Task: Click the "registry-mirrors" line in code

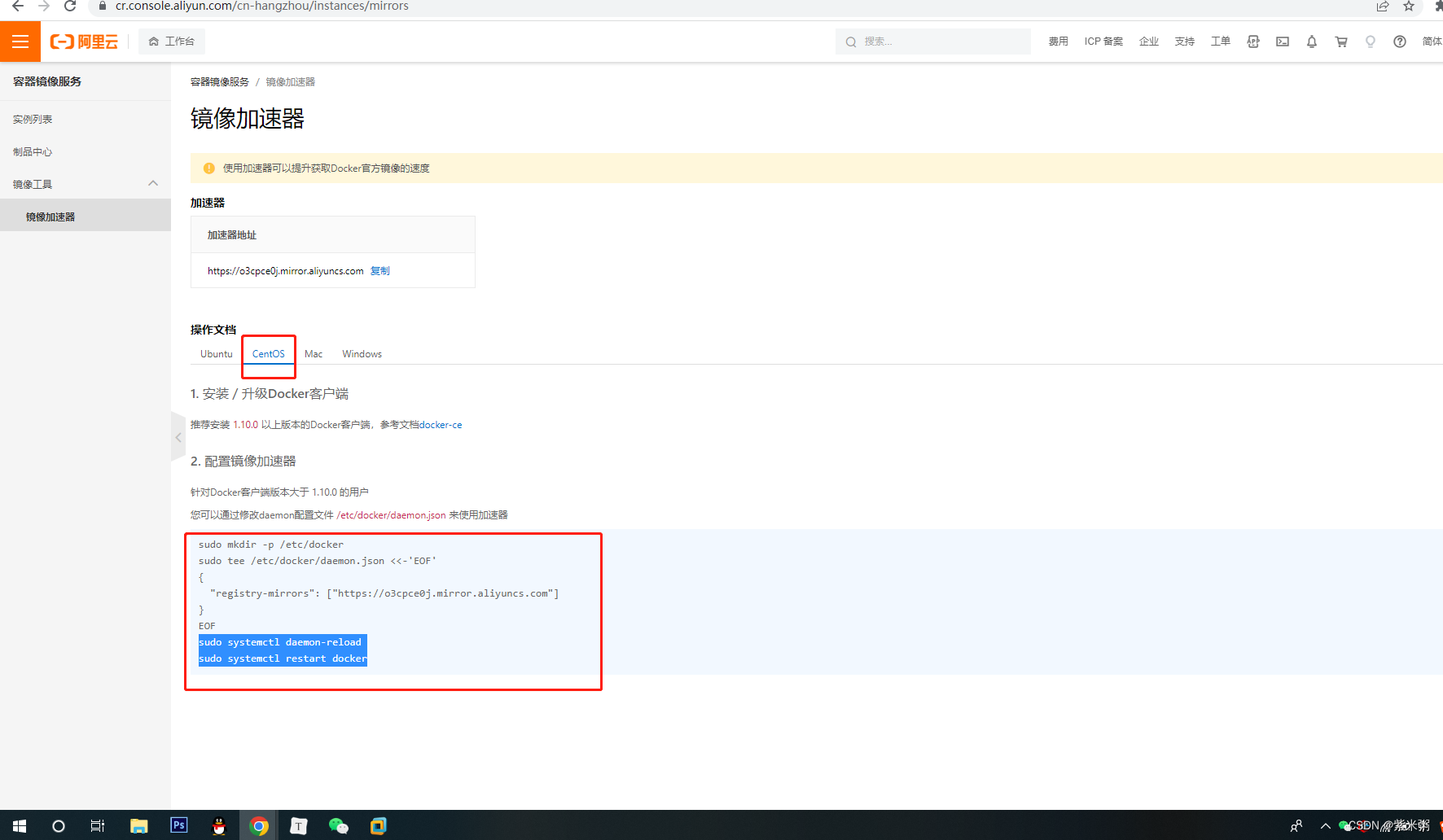Action: pos(384,593)
